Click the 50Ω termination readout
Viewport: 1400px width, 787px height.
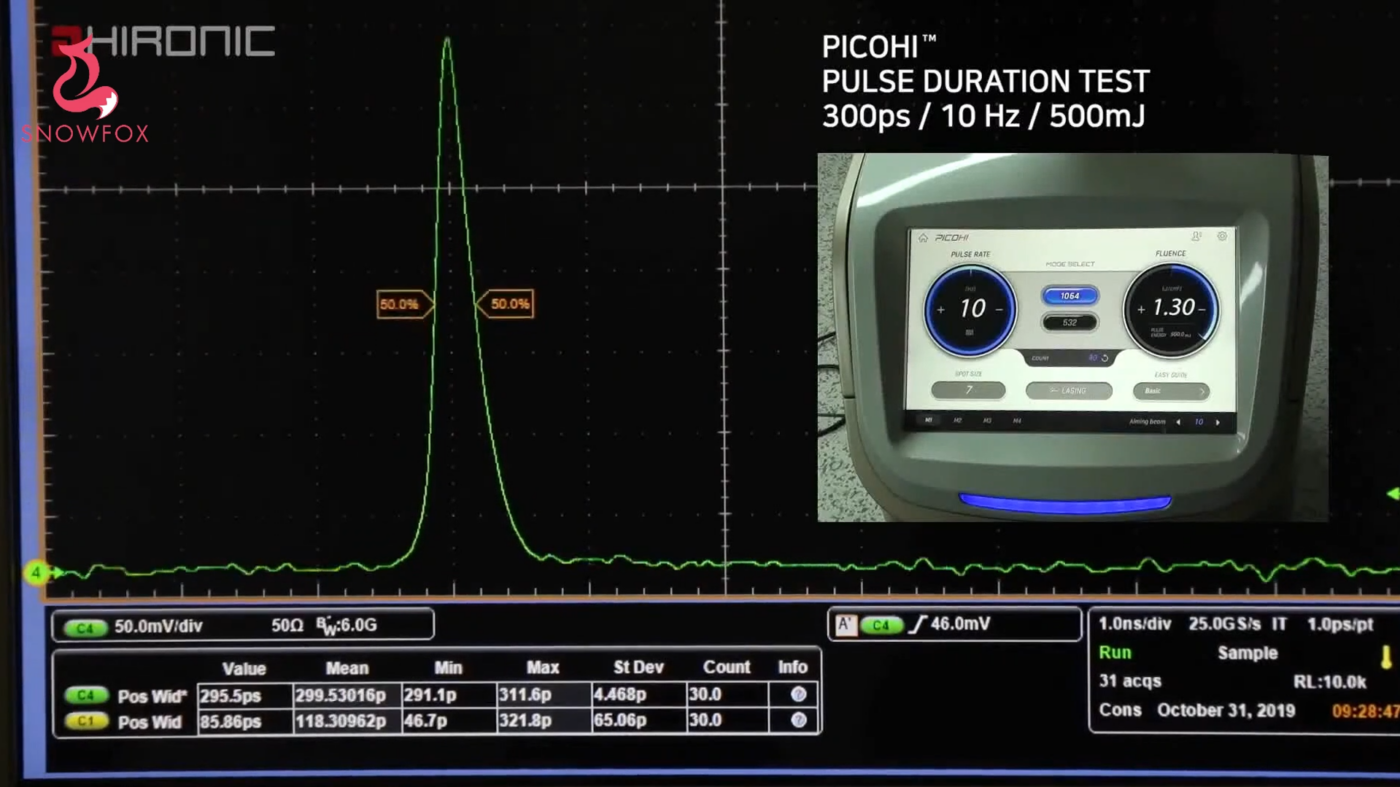[287, 625]
